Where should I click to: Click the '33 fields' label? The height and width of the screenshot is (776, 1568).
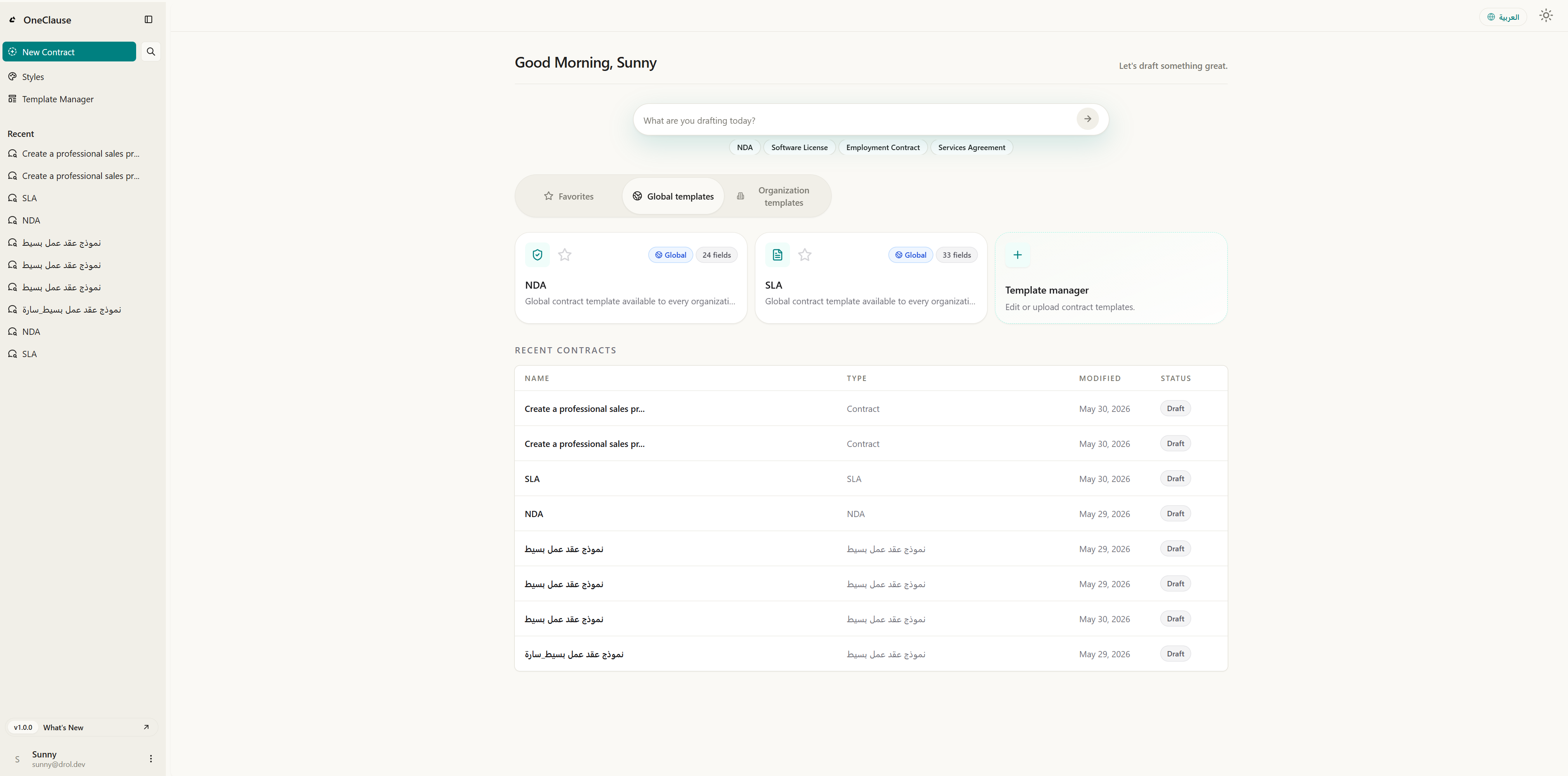tap(956, 255)
